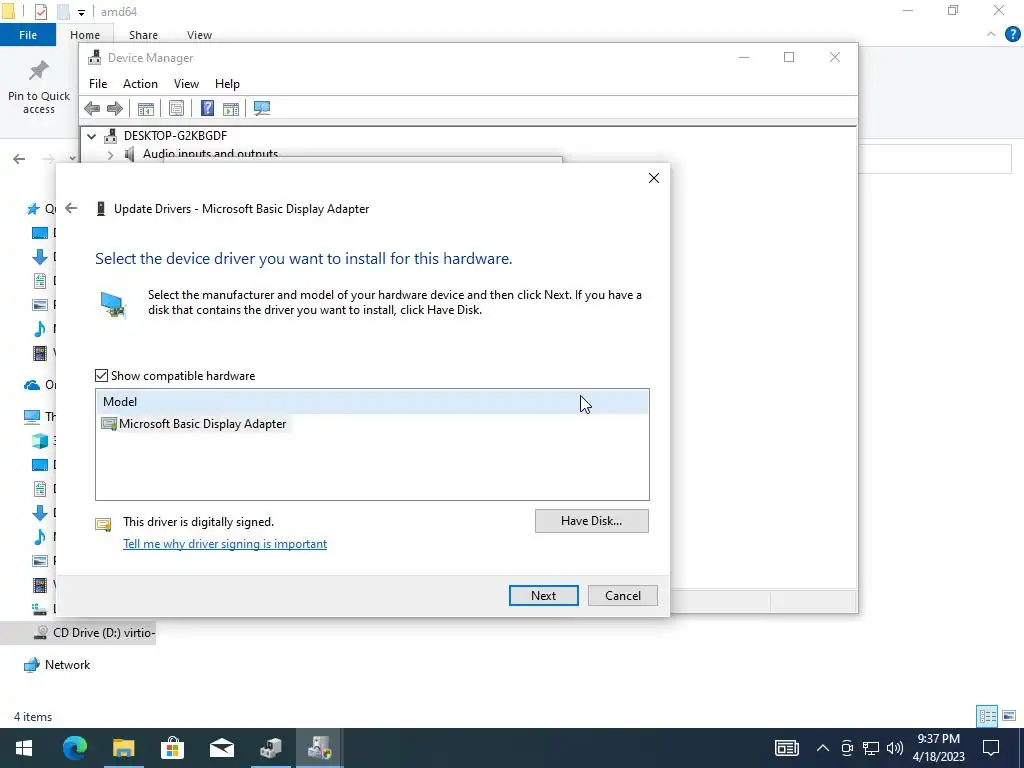1024x768 pixels.
Task: Switch to Explorer Share tab
Action: 143,35
